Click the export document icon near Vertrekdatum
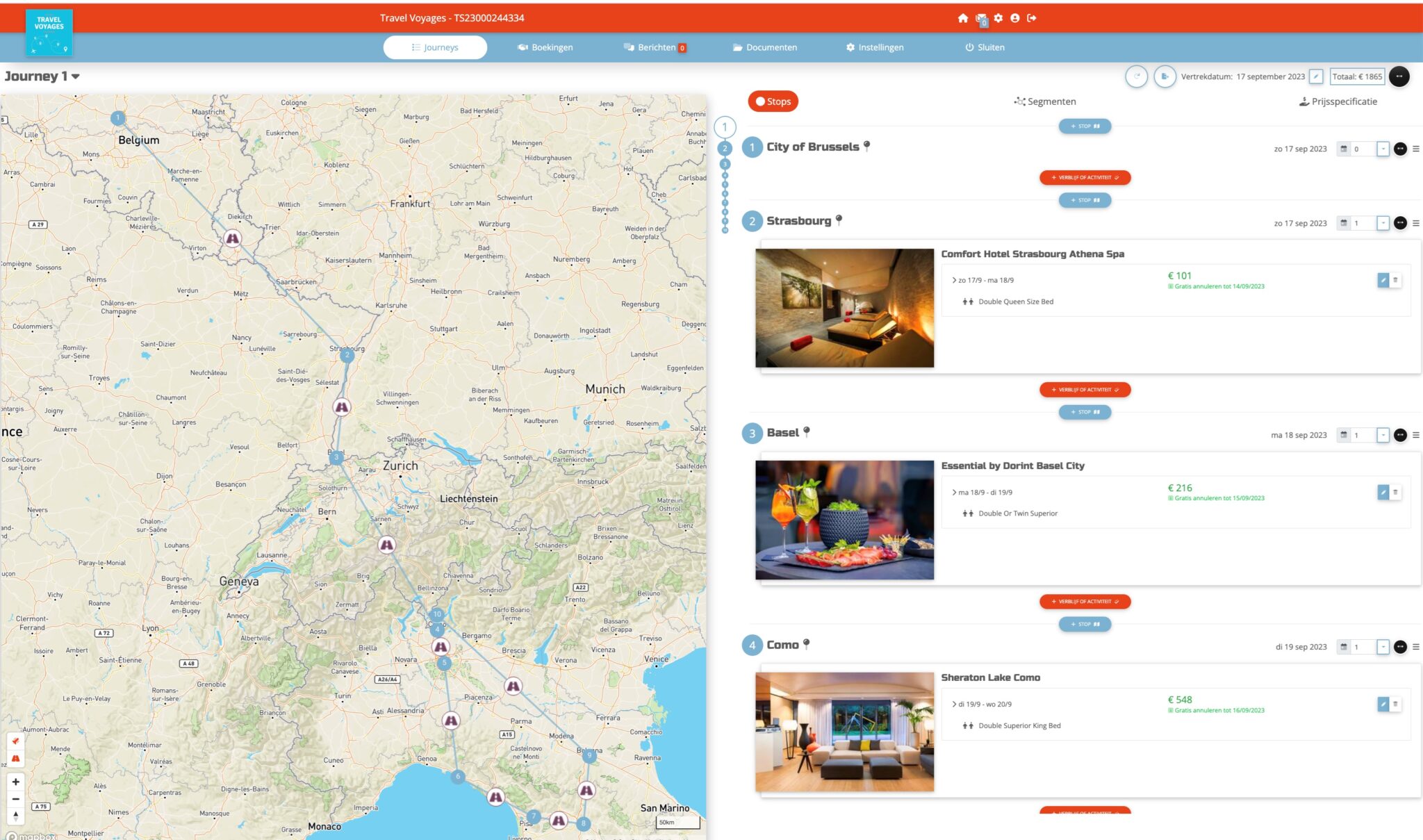Screen dimensions: 1423x840 (1165, 76)
